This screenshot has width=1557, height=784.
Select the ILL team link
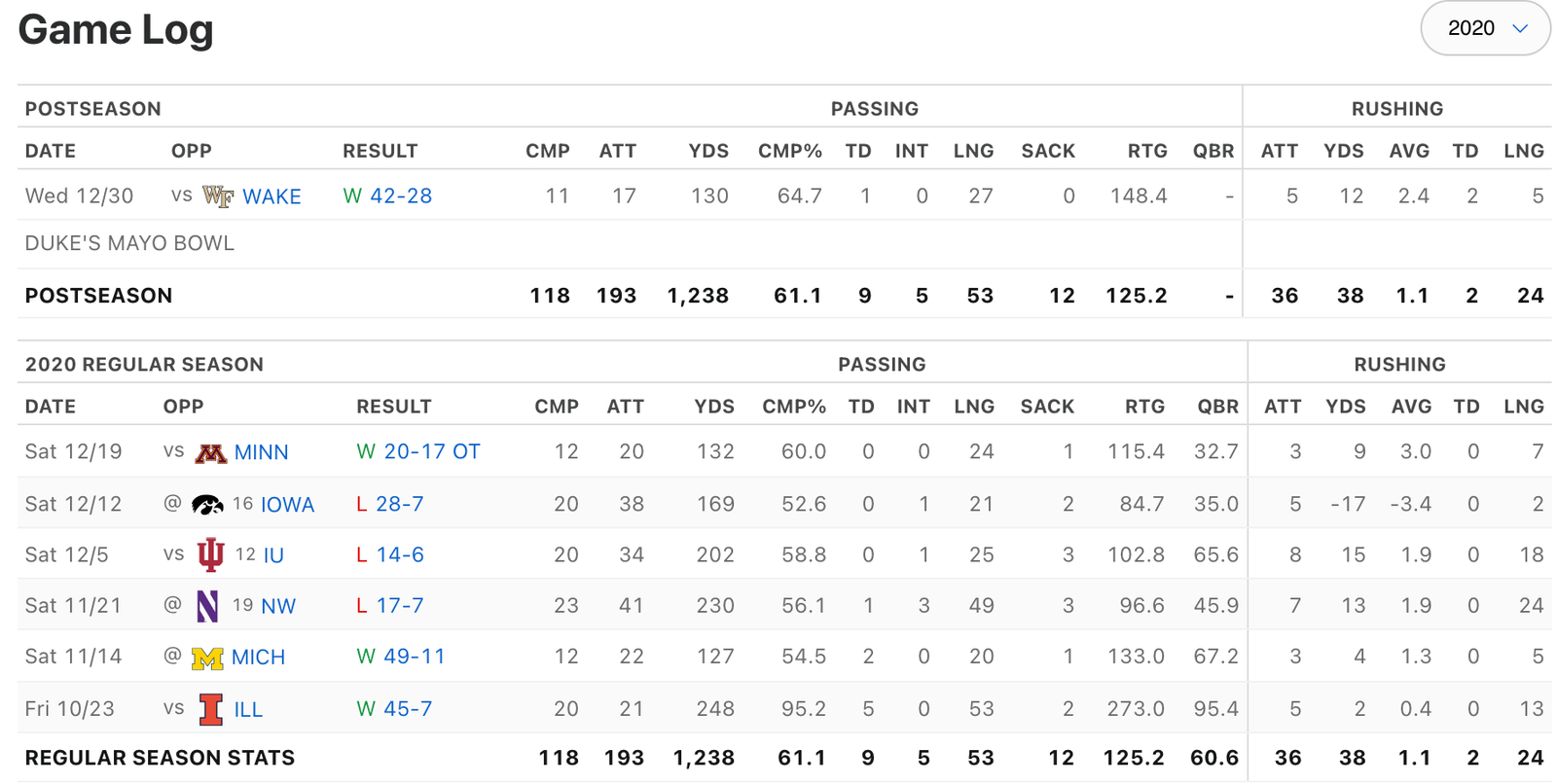[x=248, y=709]
